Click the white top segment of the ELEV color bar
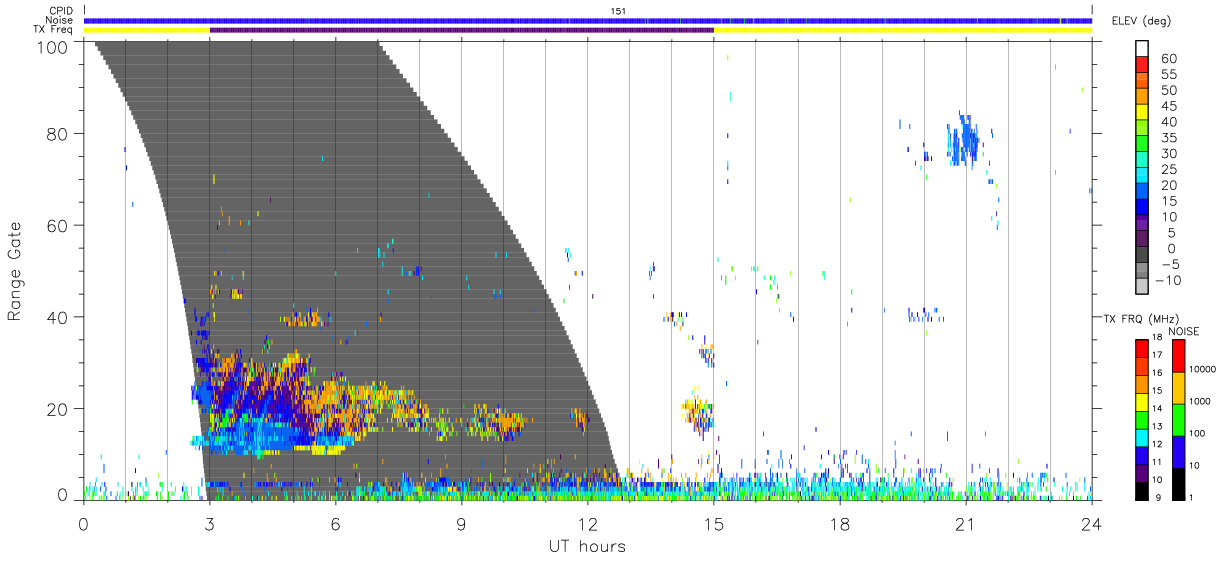This screenshot has height=567, width=1228. pyautogui.click(x=1142, y=49)
